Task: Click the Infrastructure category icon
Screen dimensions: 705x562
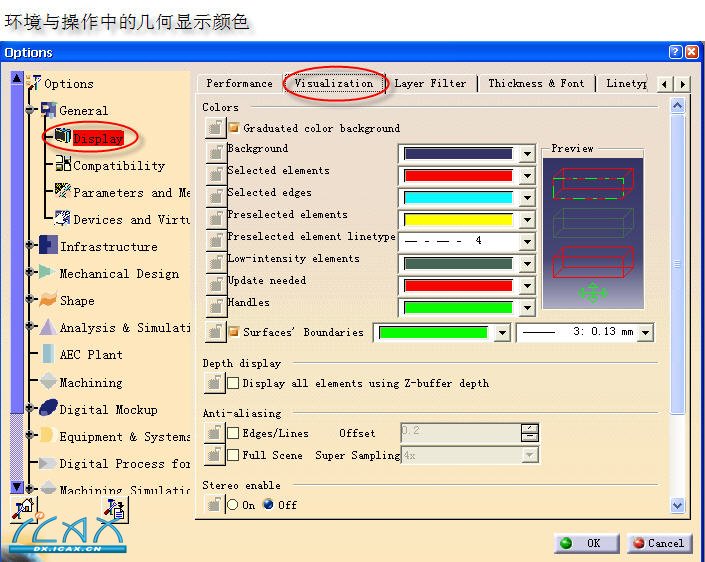Action: click(x=48, y=245)
